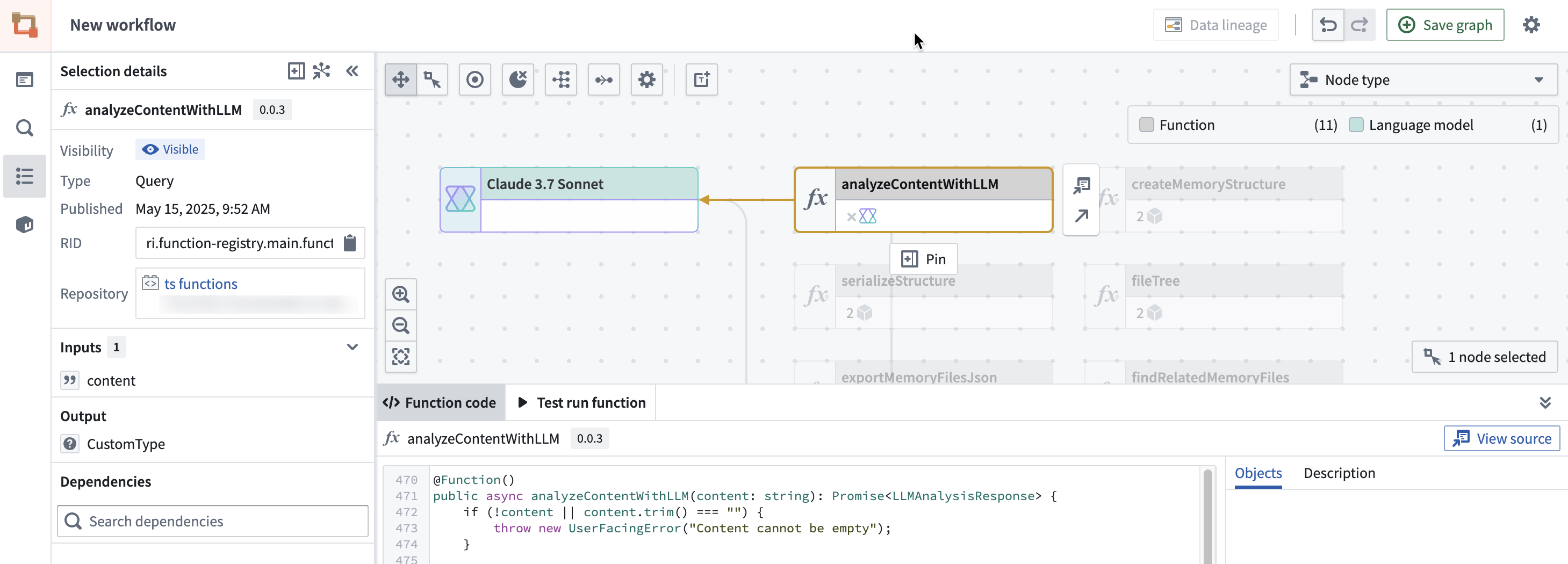Collapse the Inputs section chevron
The height and width of the screenshot is (564, 1568).
tap(353, 347)
